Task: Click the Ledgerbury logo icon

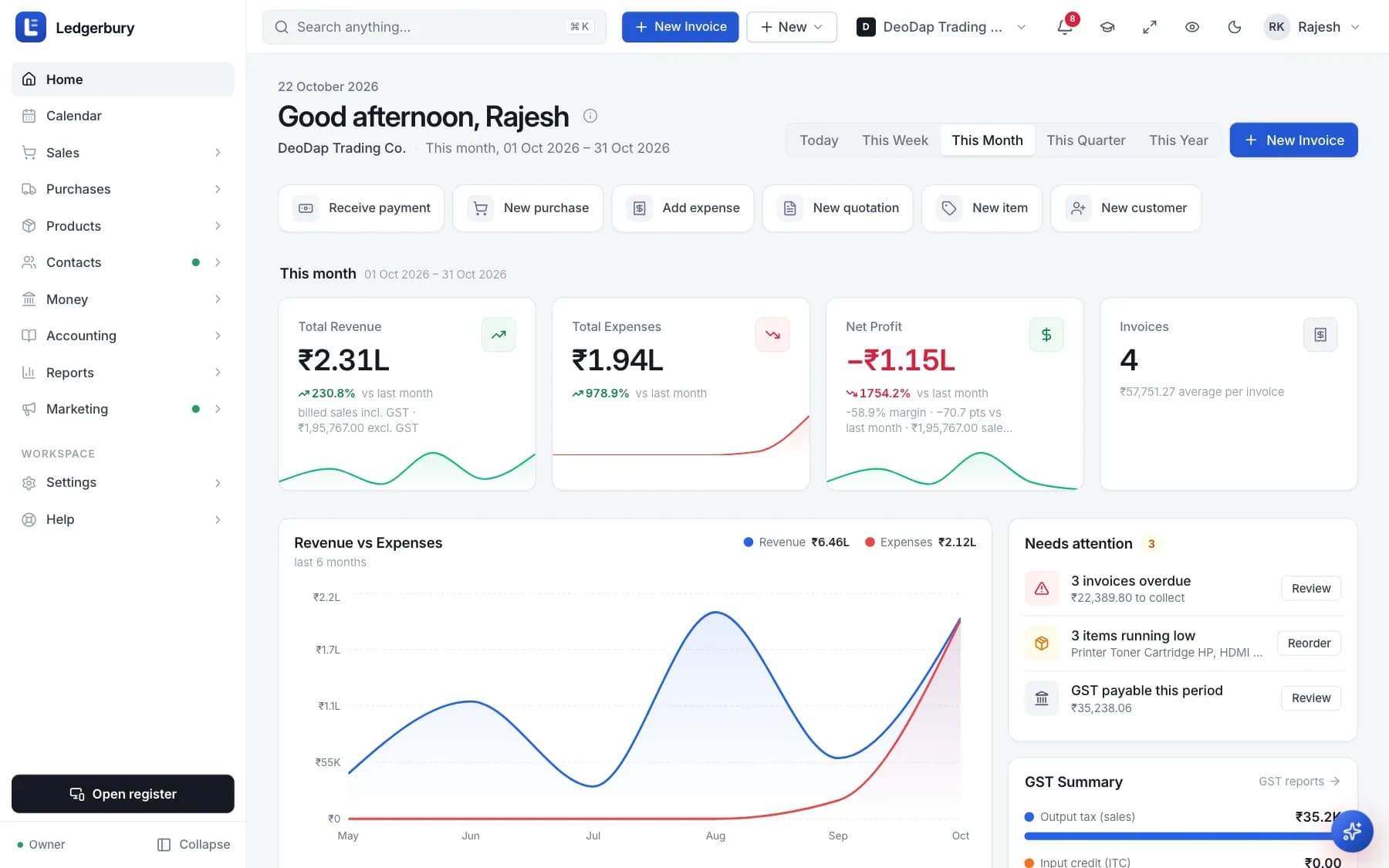Action: 31,27
